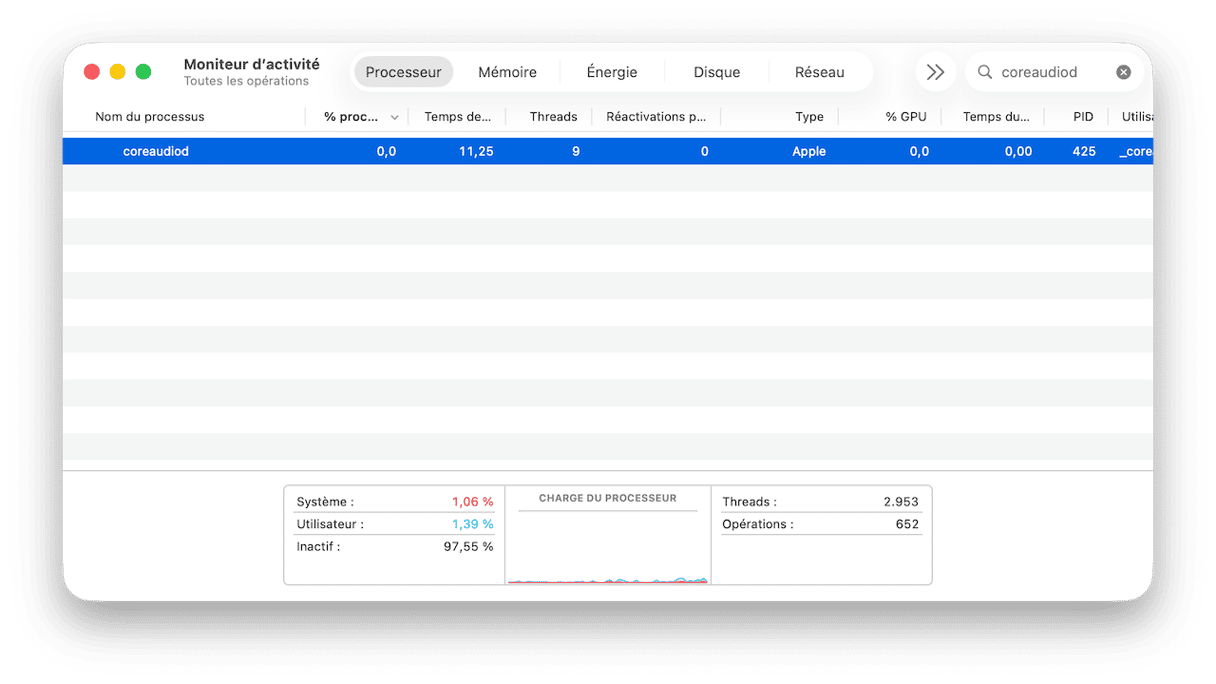Screen dimensions: 1216x684
Task: Sort by Type column header
Action: (808, 117)
